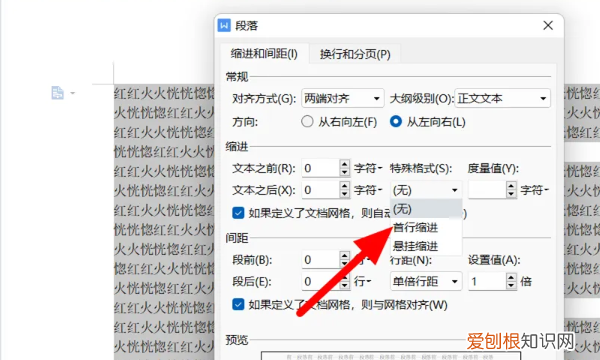The image size is (600, 360).
Task: Open the 行距(N) dropdown showing 单倍行距
Action: point(426,282)
